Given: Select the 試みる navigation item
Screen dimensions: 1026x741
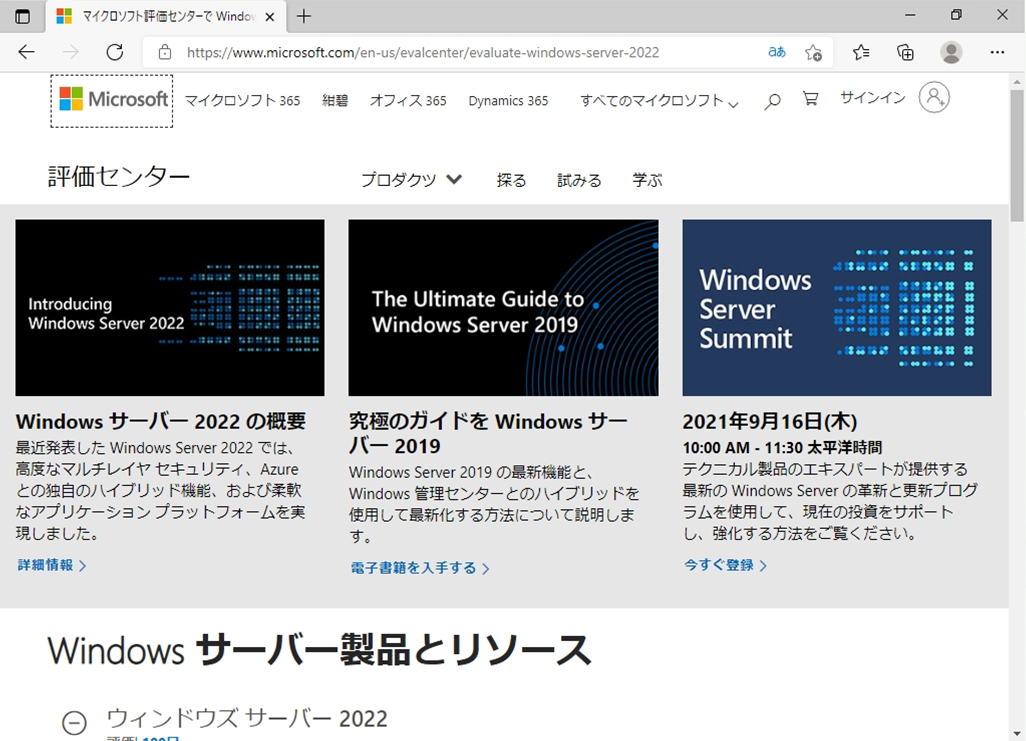Looking at the screenshot, I should [x=579, y=180].
